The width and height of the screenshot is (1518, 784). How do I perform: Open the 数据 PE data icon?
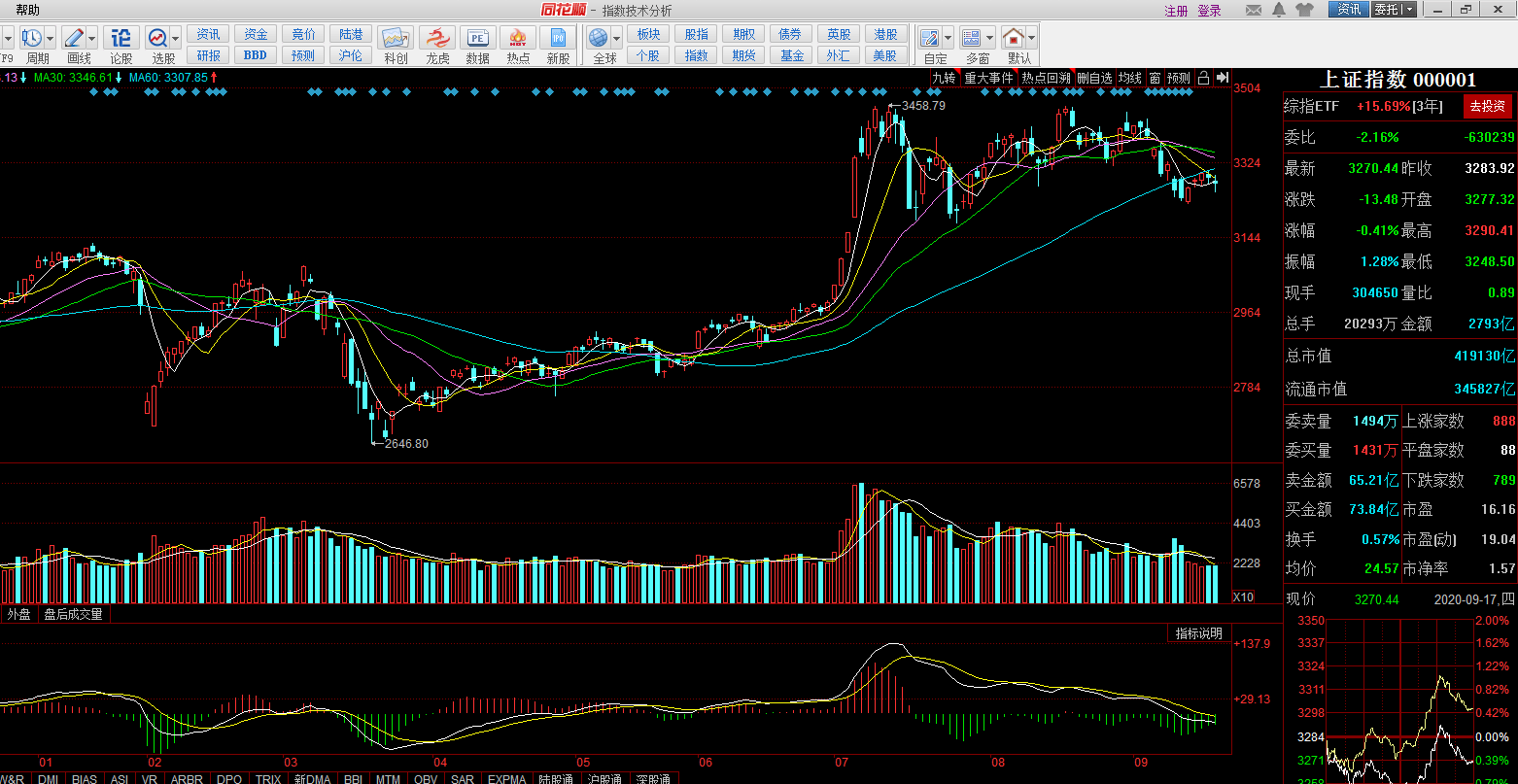(x=477, y=38)
